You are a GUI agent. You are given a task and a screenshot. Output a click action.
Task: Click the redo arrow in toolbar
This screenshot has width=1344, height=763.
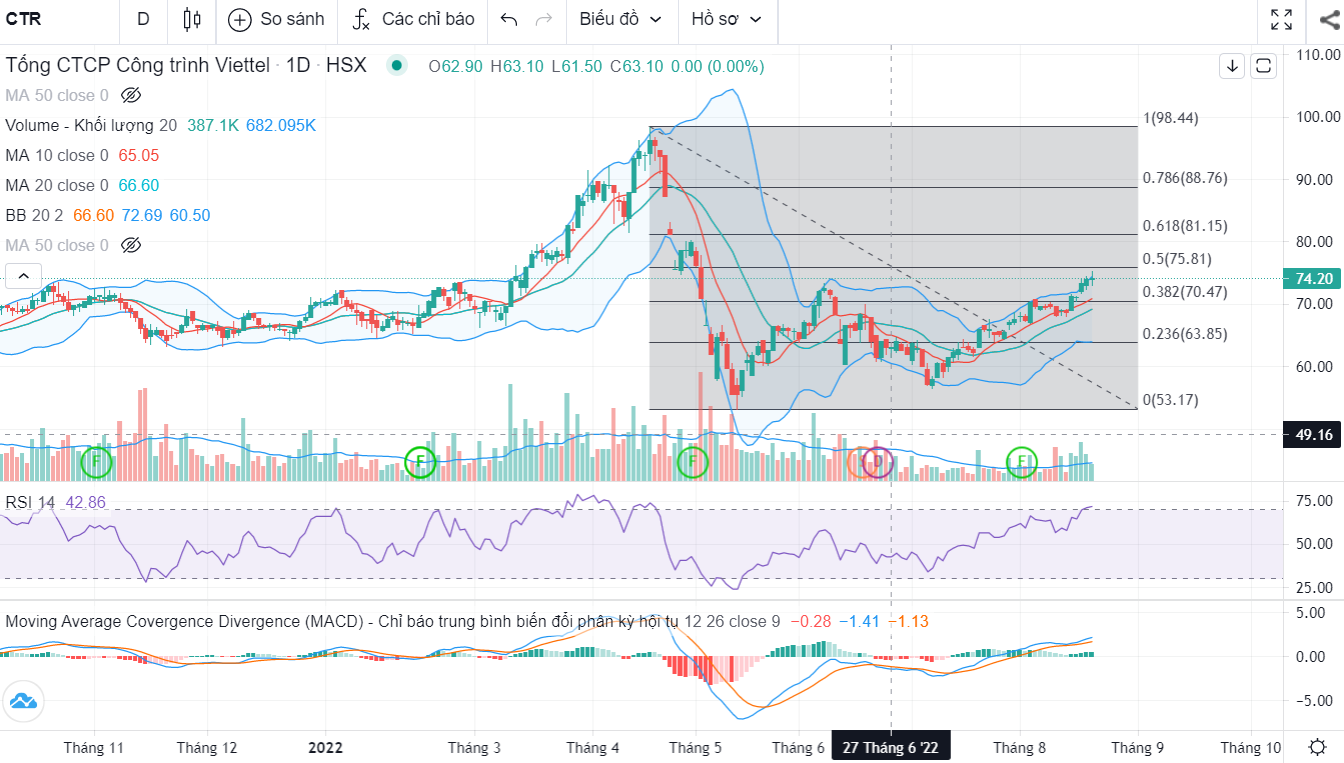coord(544,19)
